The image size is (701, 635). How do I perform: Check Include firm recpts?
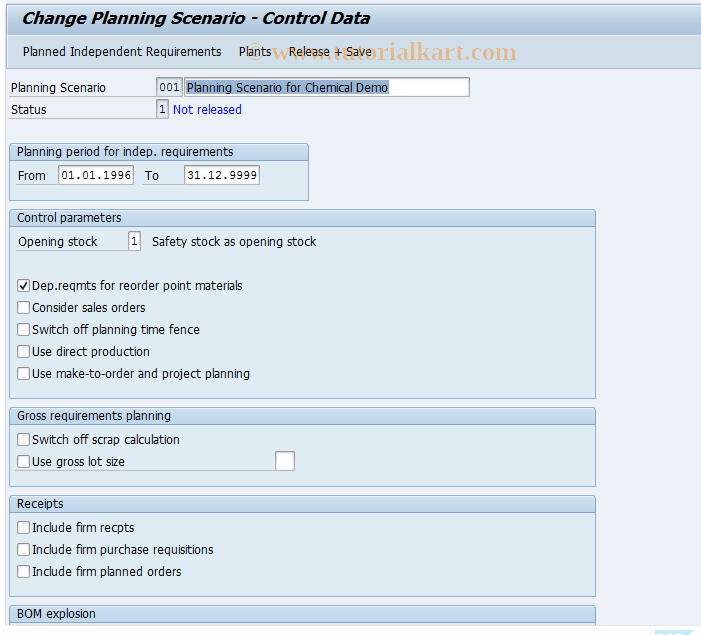click(x=24, y=528)
